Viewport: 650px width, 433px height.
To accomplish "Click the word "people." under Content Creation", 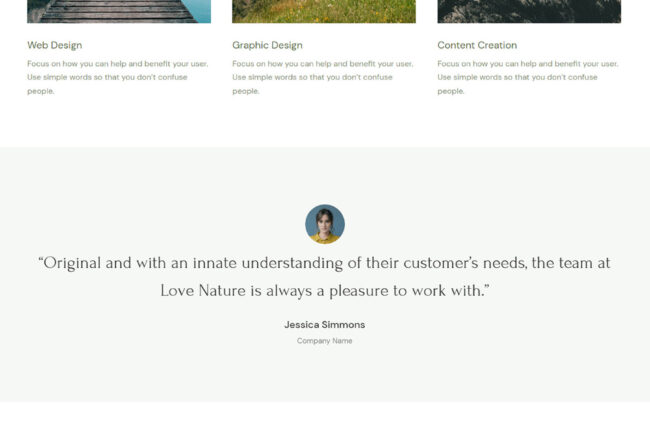I will [x=451, y=91].
